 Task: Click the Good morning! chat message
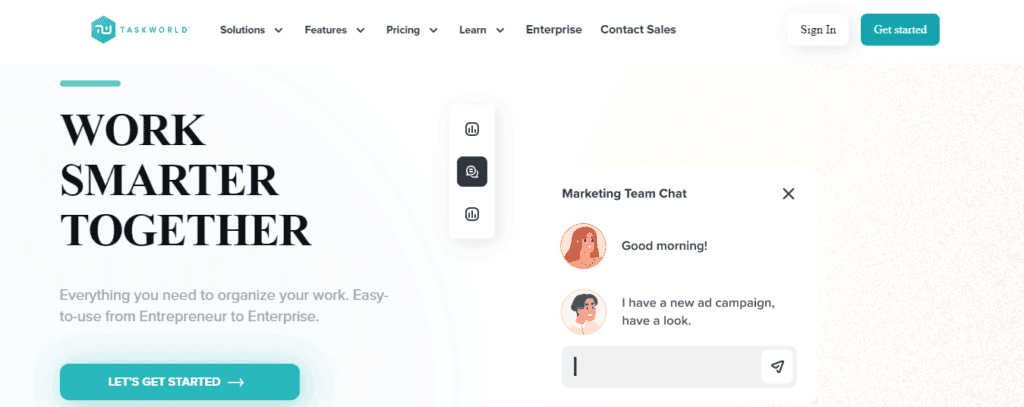coord(664,246)
